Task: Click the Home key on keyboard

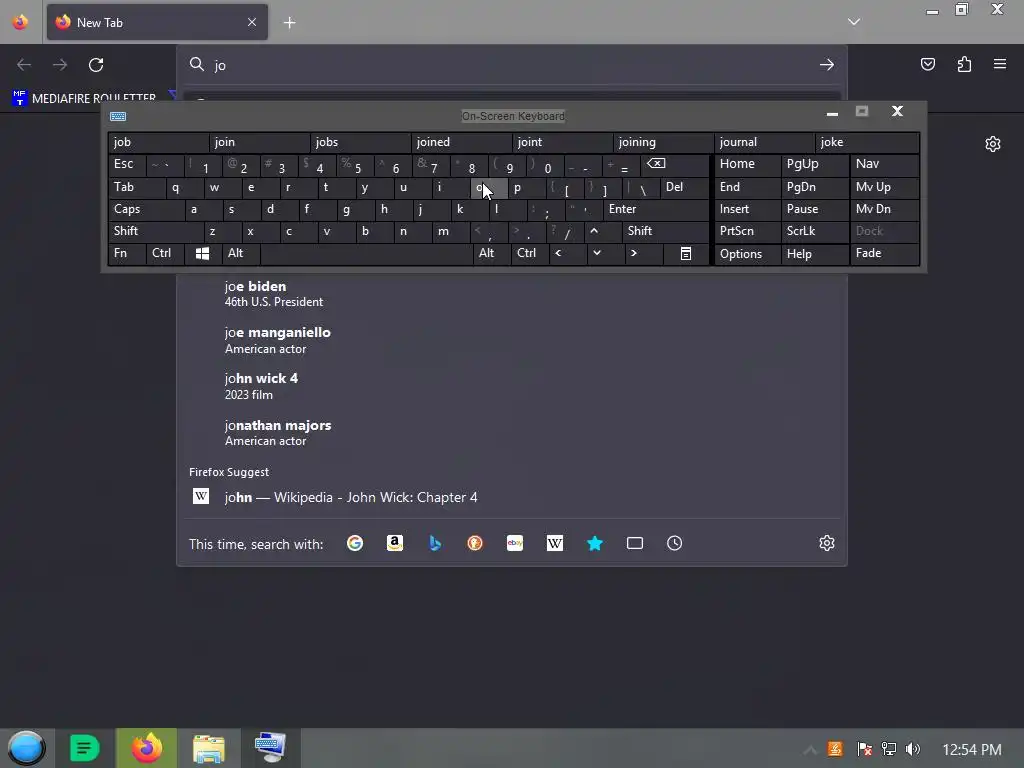Action: click(x=747, y=165)
